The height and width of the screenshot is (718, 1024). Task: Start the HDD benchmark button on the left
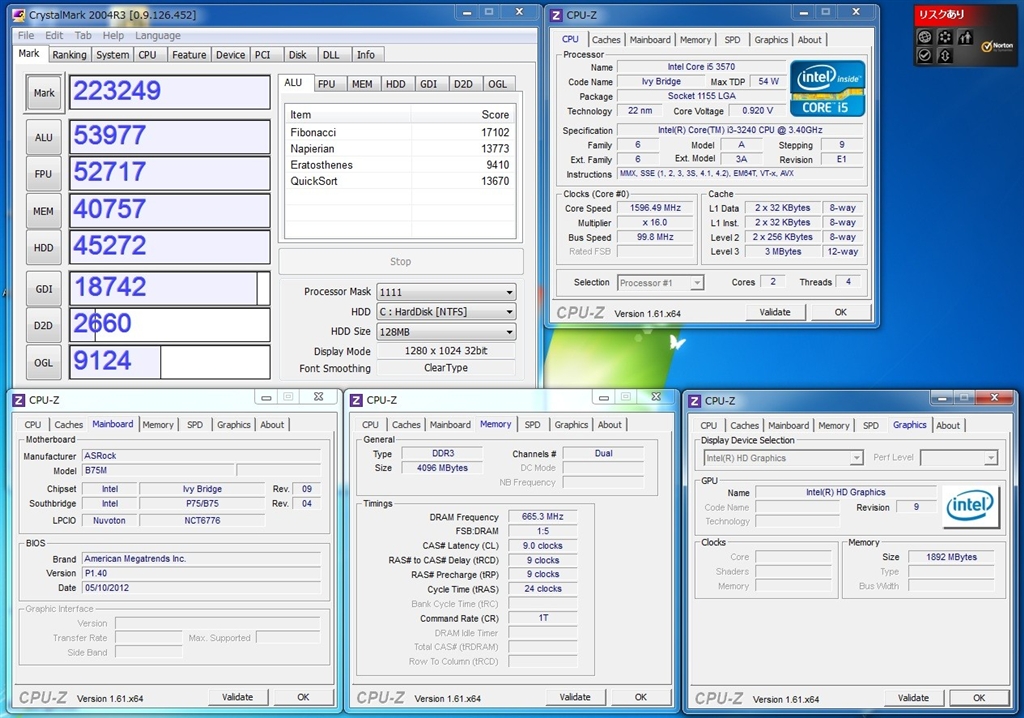coord(44,248)
